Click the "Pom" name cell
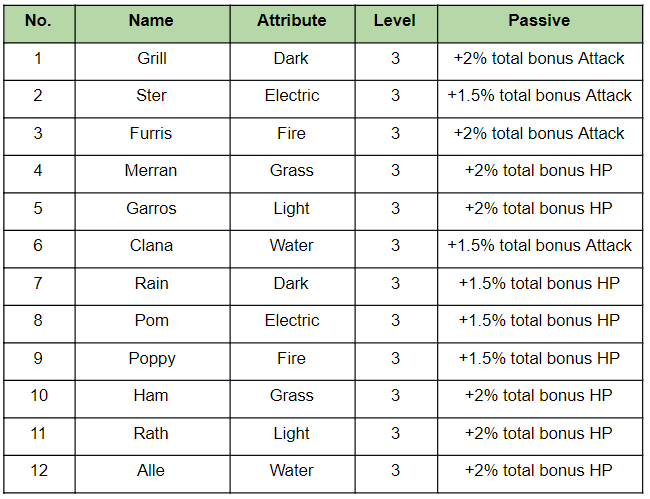The height and width of the screenshot is (499, 650). point(151,321)
